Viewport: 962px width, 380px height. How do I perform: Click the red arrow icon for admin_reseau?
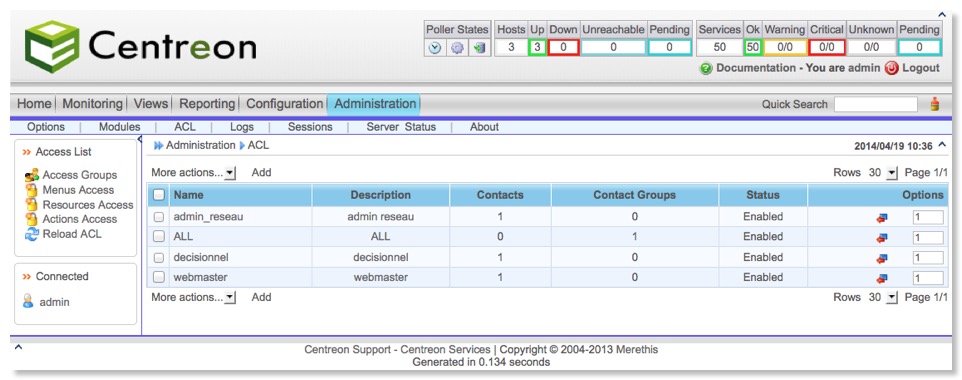pyautogui.click(x=882, y=217)
